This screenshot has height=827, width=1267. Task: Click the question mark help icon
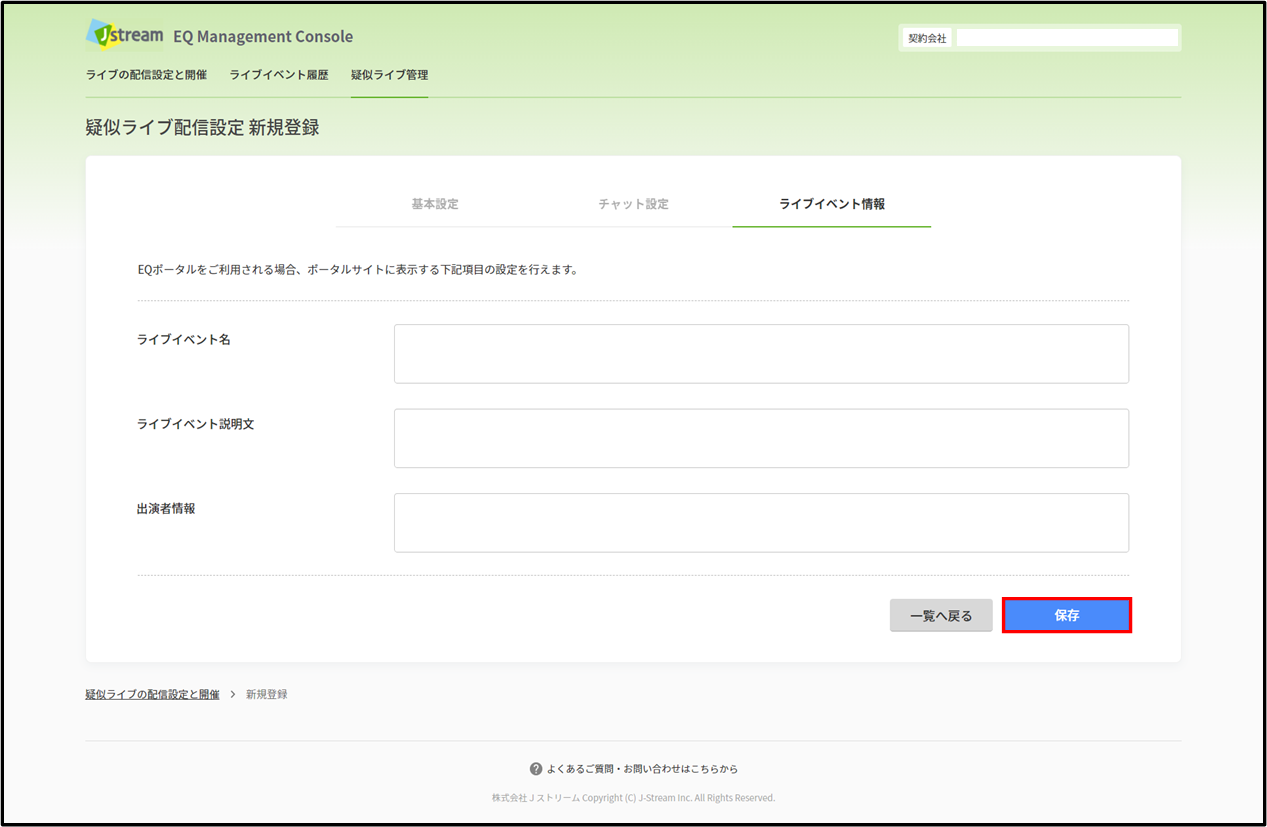pyautogui.click(x=536, y=769)
